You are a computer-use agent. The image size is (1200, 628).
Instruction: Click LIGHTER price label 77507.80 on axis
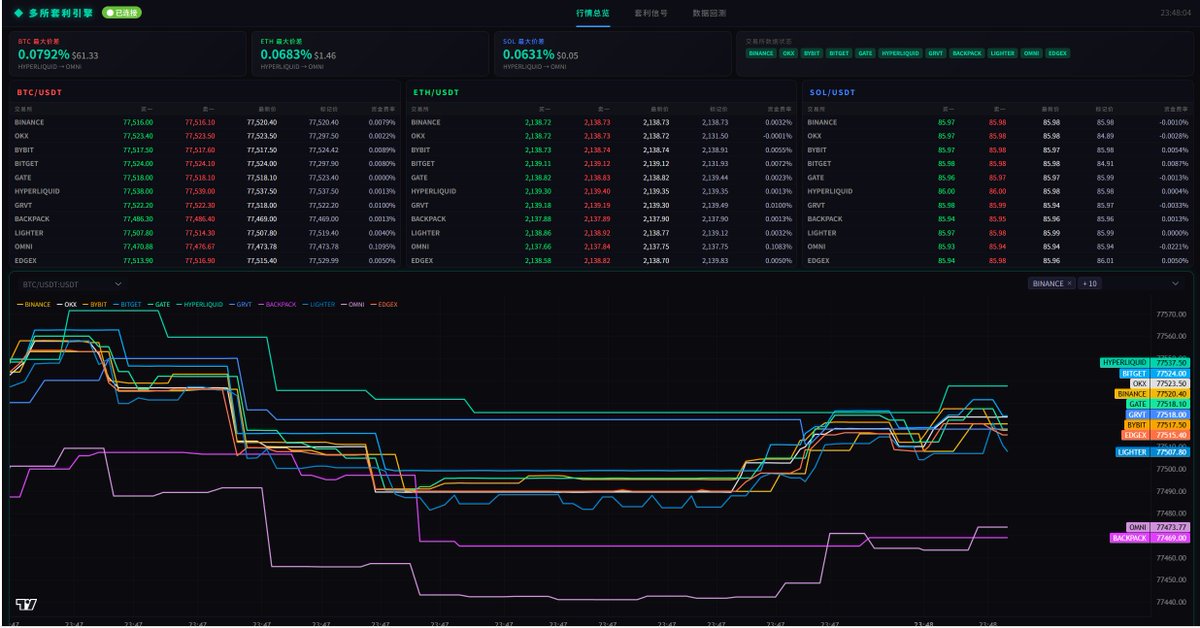1152,452
